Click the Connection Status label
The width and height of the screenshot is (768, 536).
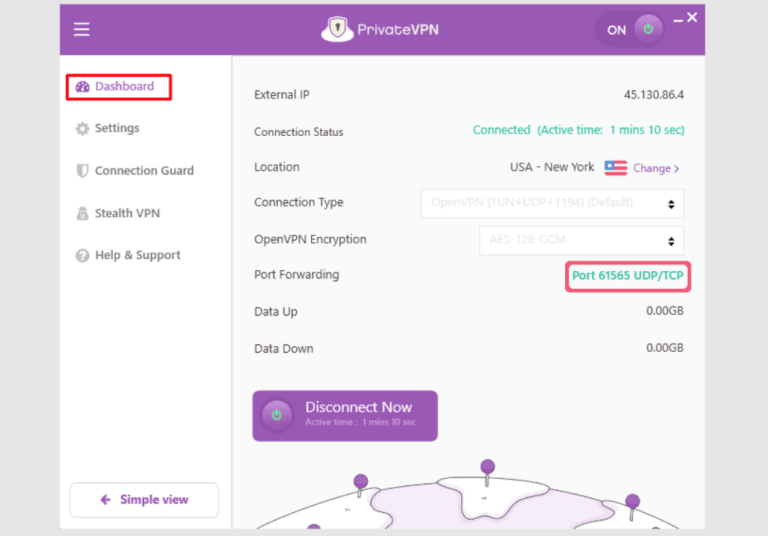coord(298,132)
